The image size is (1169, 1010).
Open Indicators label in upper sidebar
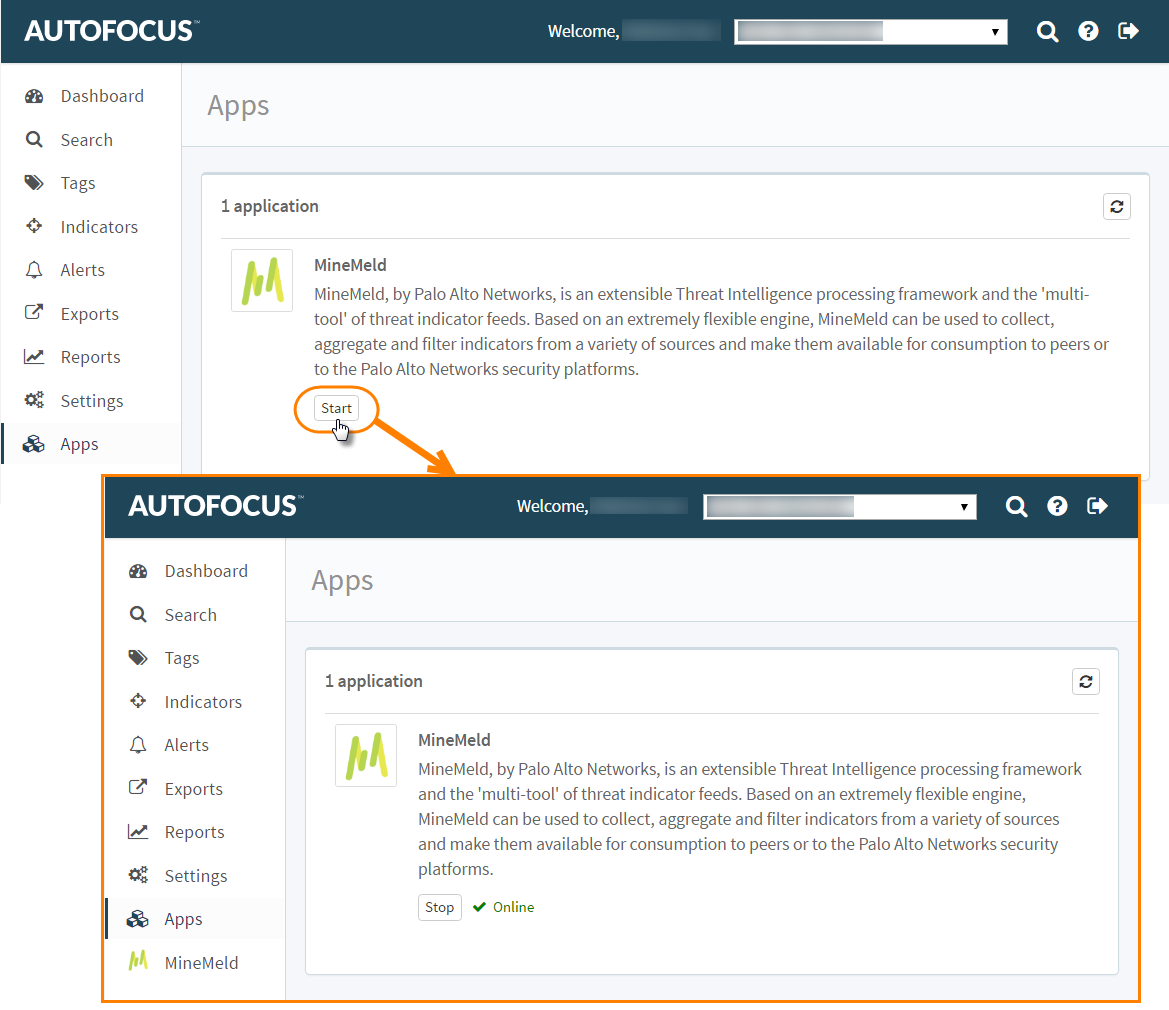[x=99, y=227]
